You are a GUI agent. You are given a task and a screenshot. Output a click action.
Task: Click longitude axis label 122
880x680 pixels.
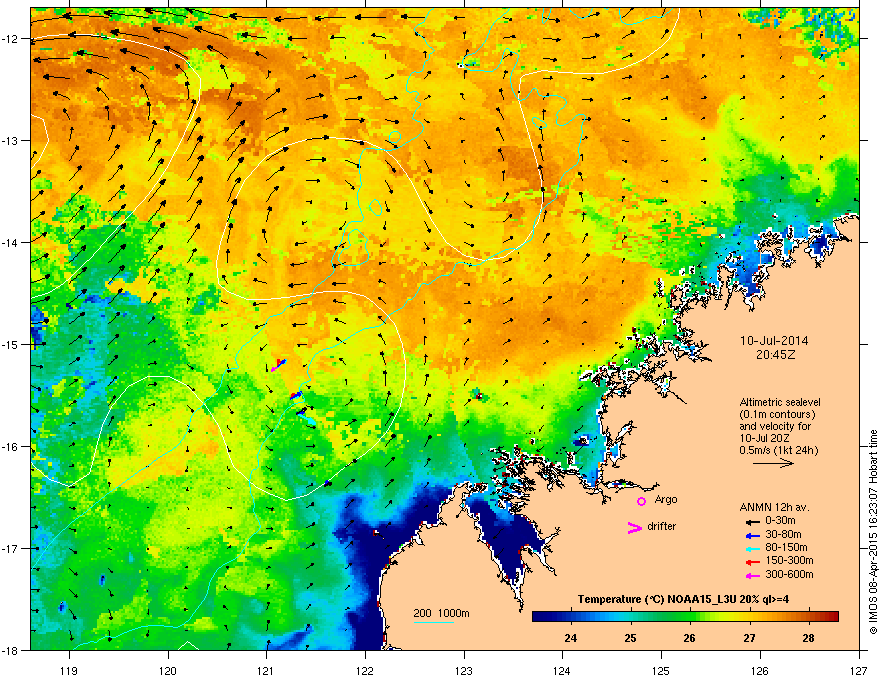tap(365, 670)
